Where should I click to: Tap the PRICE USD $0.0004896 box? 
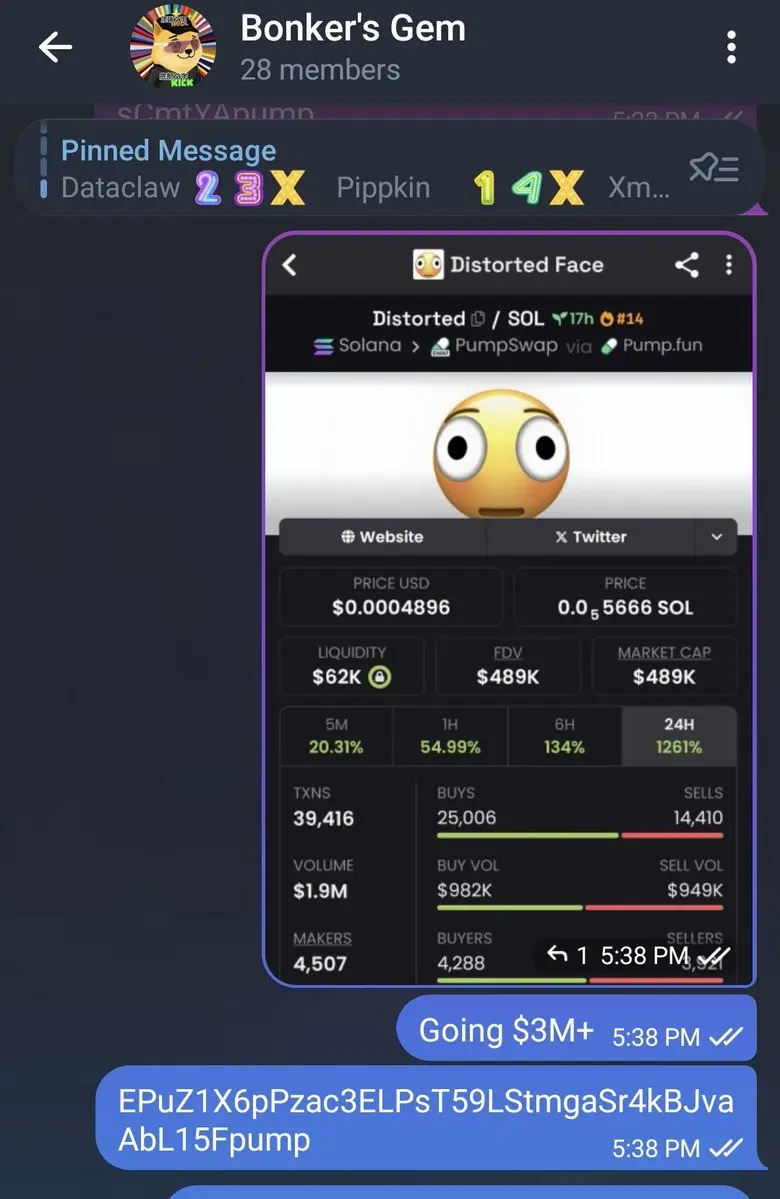[x=391, y=596]
